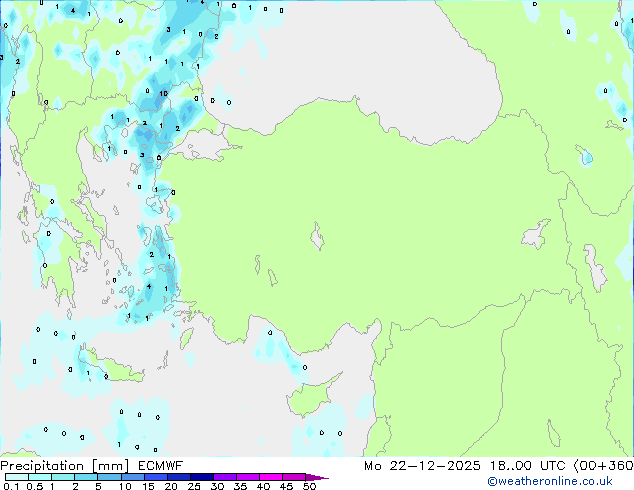Select the 'Mo 22-12-2025' forecast date text
Viewport: 634px width, 490px height.
(422, 466)
